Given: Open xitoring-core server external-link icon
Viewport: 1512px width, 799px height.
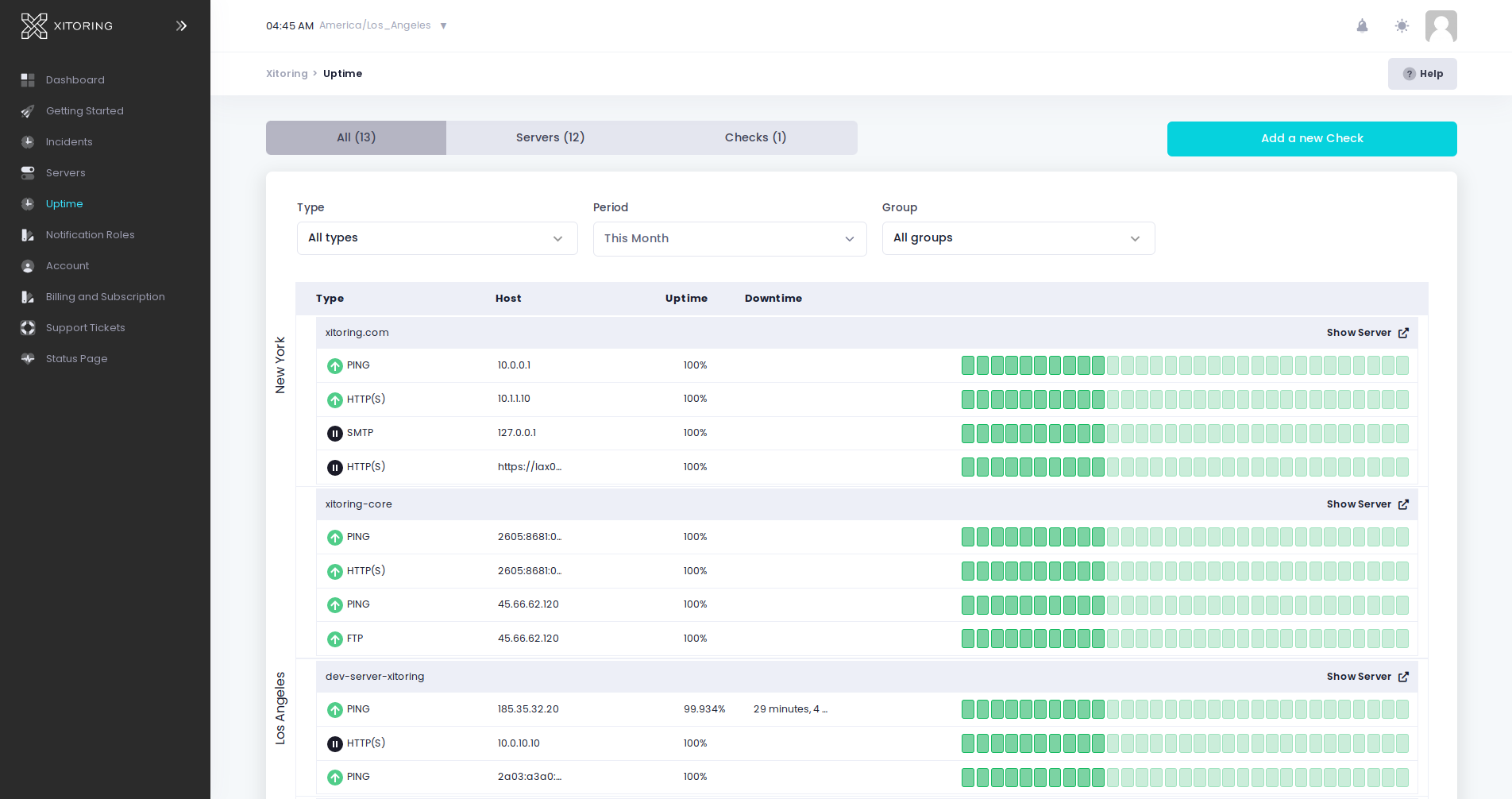Looking at the screenshot, I should click(x=1403, y=504).
